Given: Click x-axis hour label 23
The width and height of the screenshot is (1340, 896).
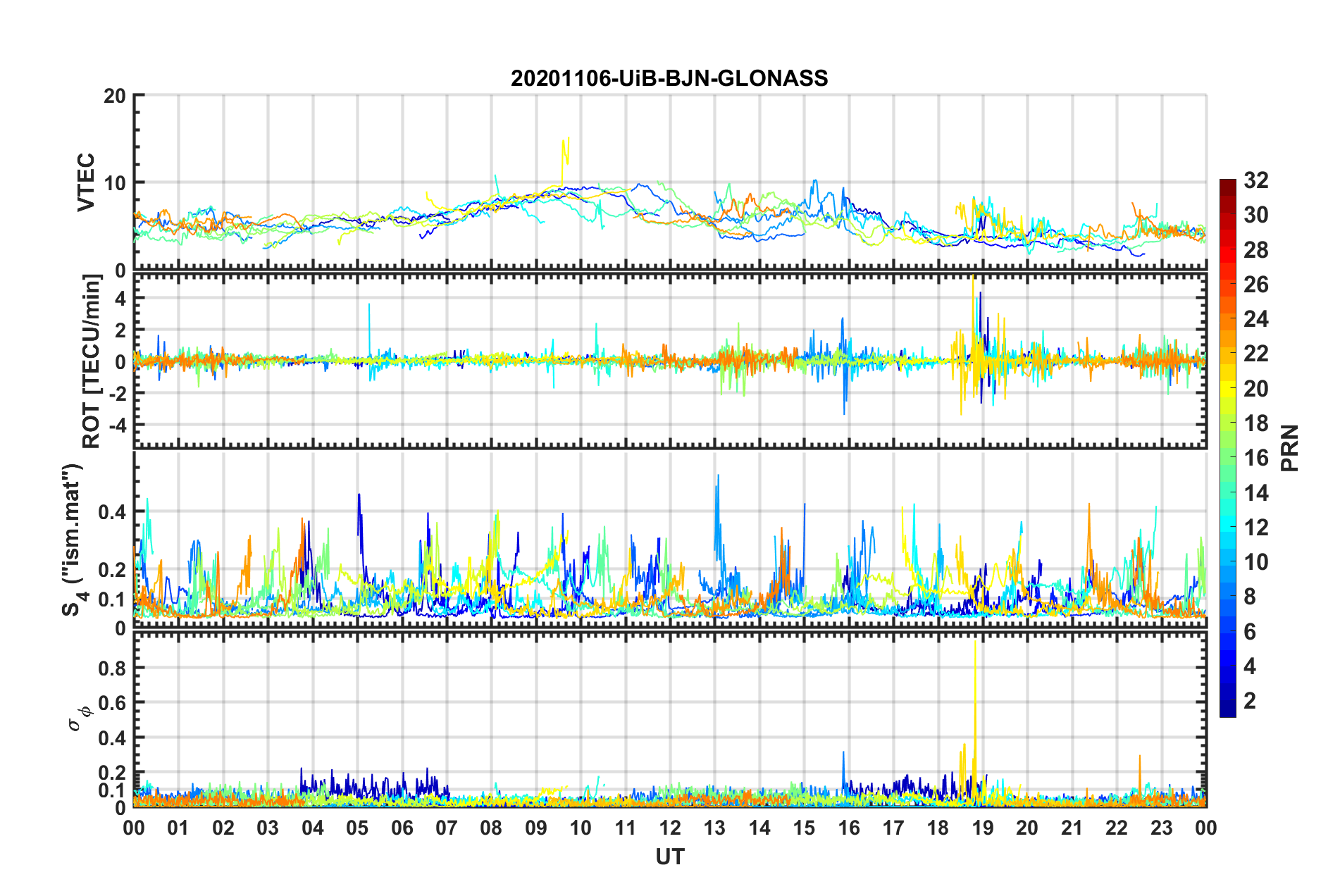Looking at the screenshot, I should [x=1162, y=828].
